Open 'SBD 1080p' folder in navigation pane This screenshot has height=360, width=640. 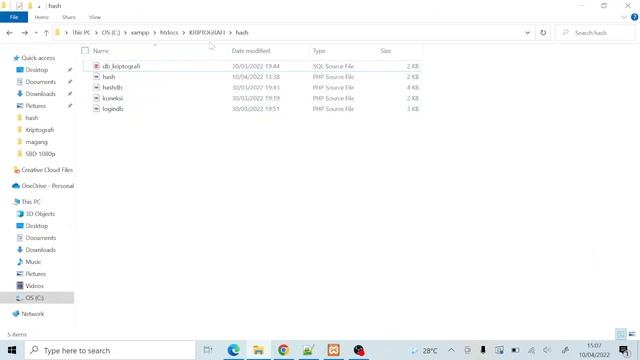[40, 154]
